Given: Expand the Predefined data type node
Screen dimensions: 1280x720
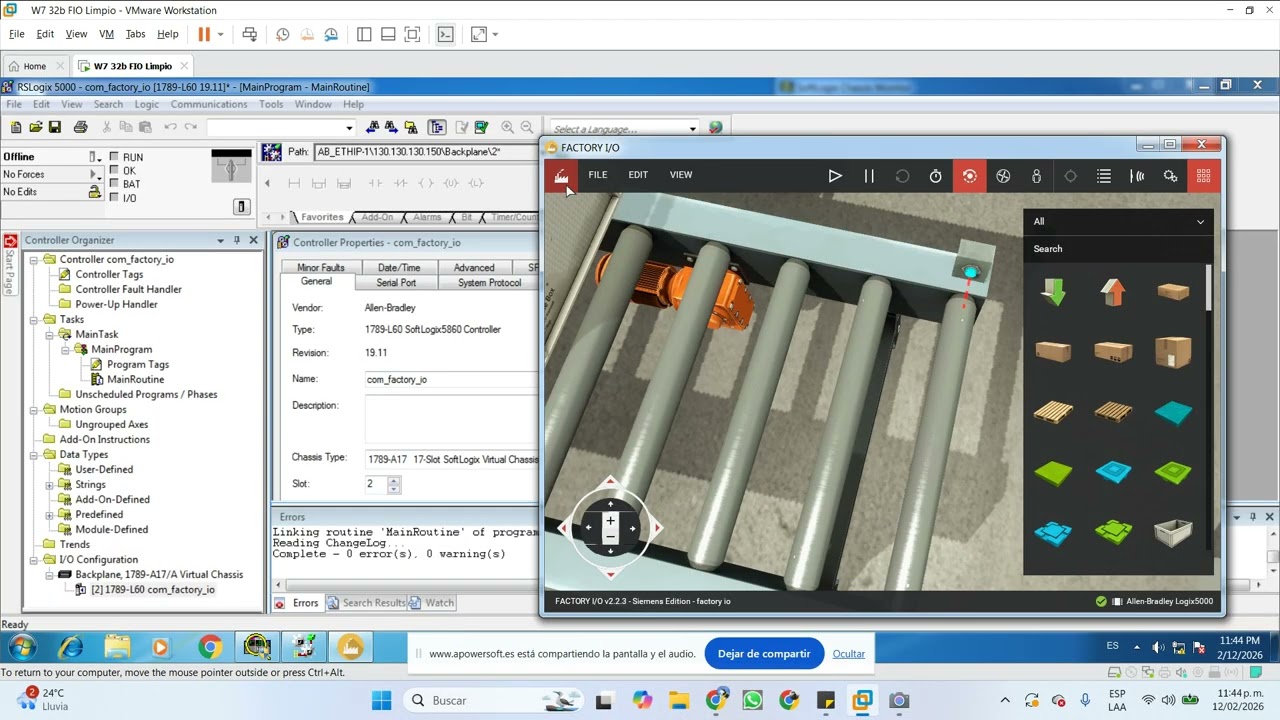Looking at the screenshot, I should 49,515.
